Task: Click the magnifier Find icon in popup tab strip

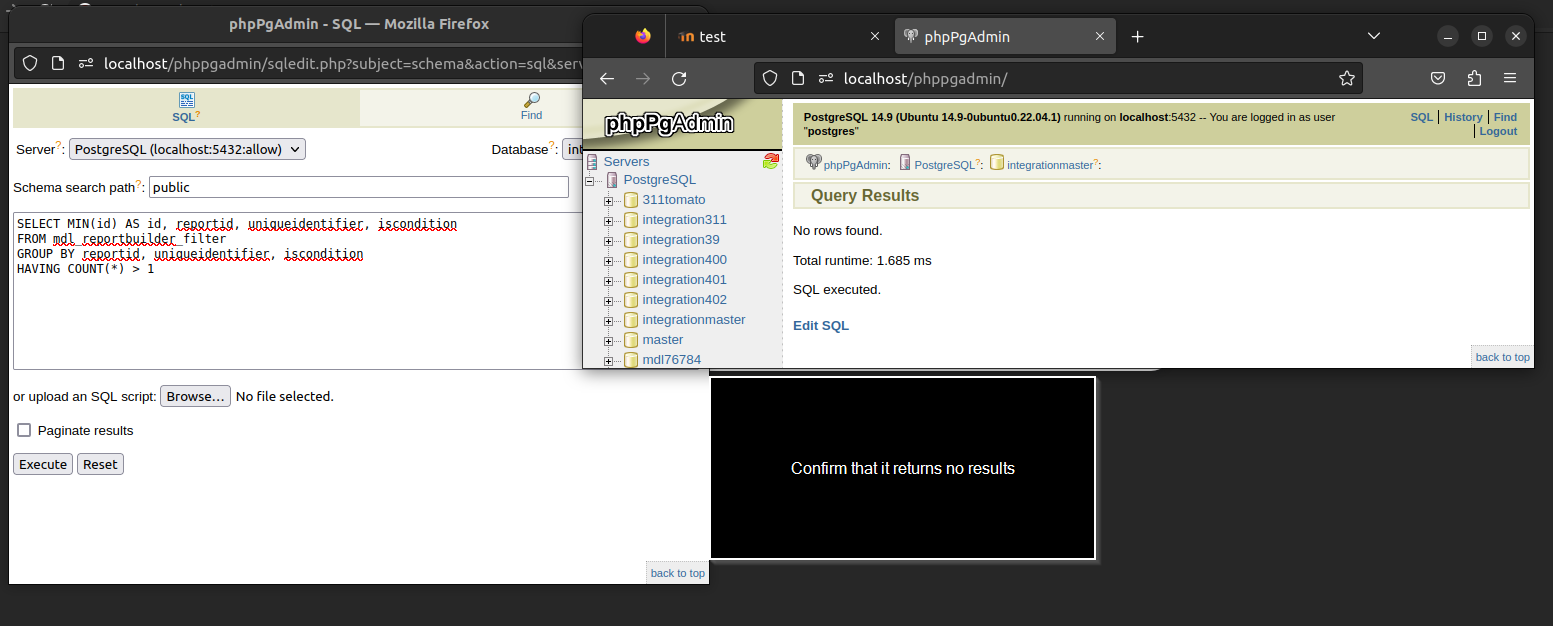Action: pyautogui.click(x=532, y=100)
